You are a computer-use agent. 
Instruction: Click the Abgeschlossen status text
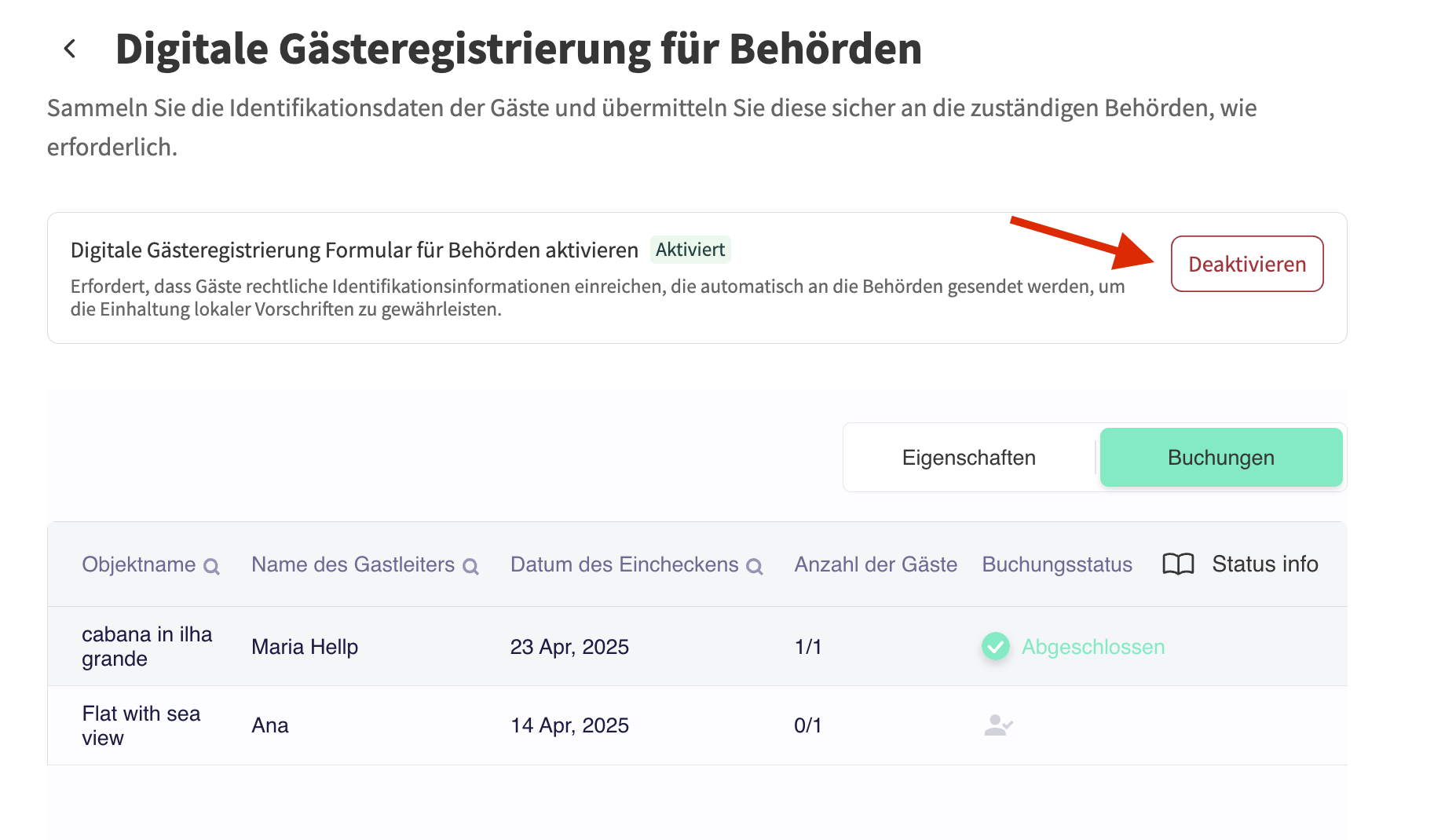[x=1092, y=647]
